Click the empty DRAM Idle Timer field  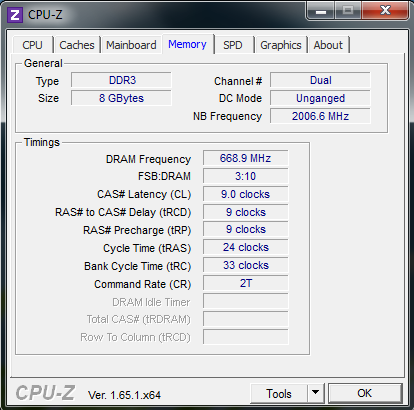(x=246, y=301)
